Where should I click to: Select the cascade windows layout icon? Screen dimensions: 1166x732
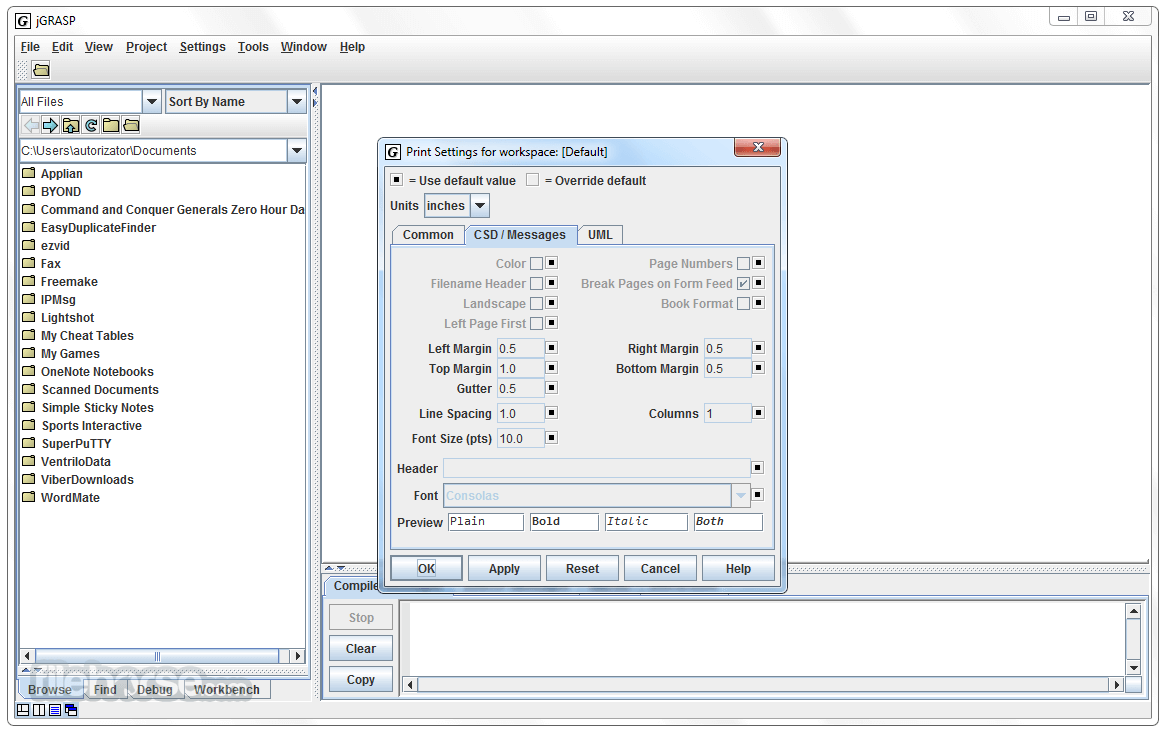coord(71,710)
